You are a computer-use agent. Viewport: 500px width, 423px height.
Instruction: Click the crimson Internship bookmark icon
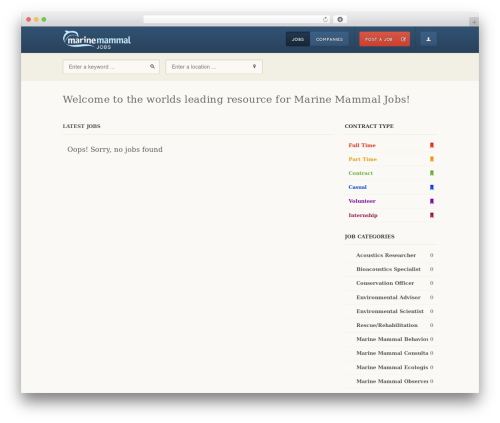432,215
